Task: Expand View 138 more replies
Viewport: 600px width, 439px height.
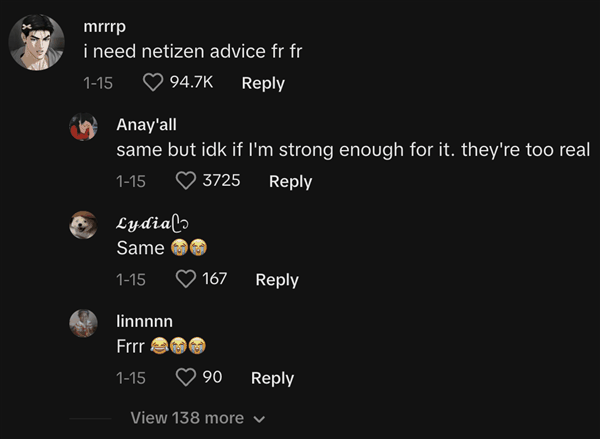Action: point(187,417)
